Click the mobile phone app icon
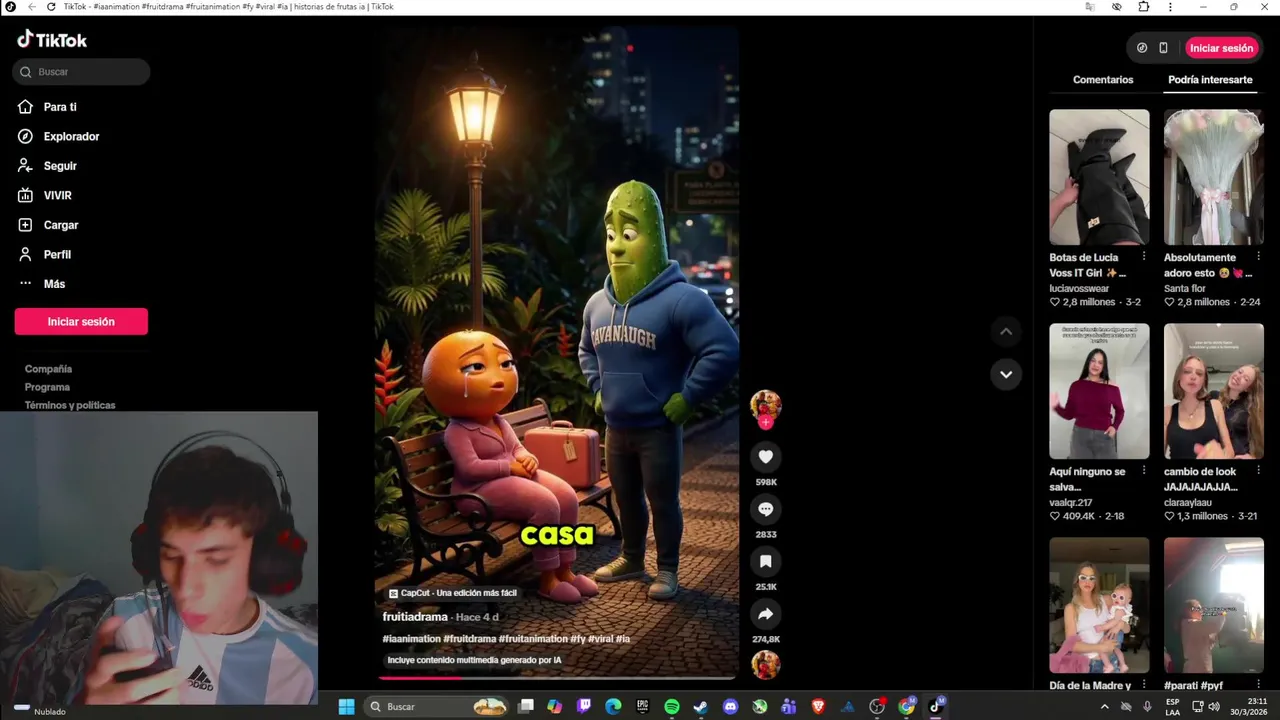 pyautogui.click(x=1163, y=48)
